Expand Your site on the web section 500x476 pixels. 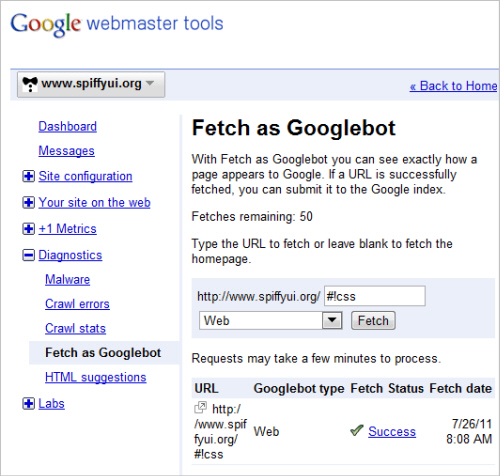28,202
